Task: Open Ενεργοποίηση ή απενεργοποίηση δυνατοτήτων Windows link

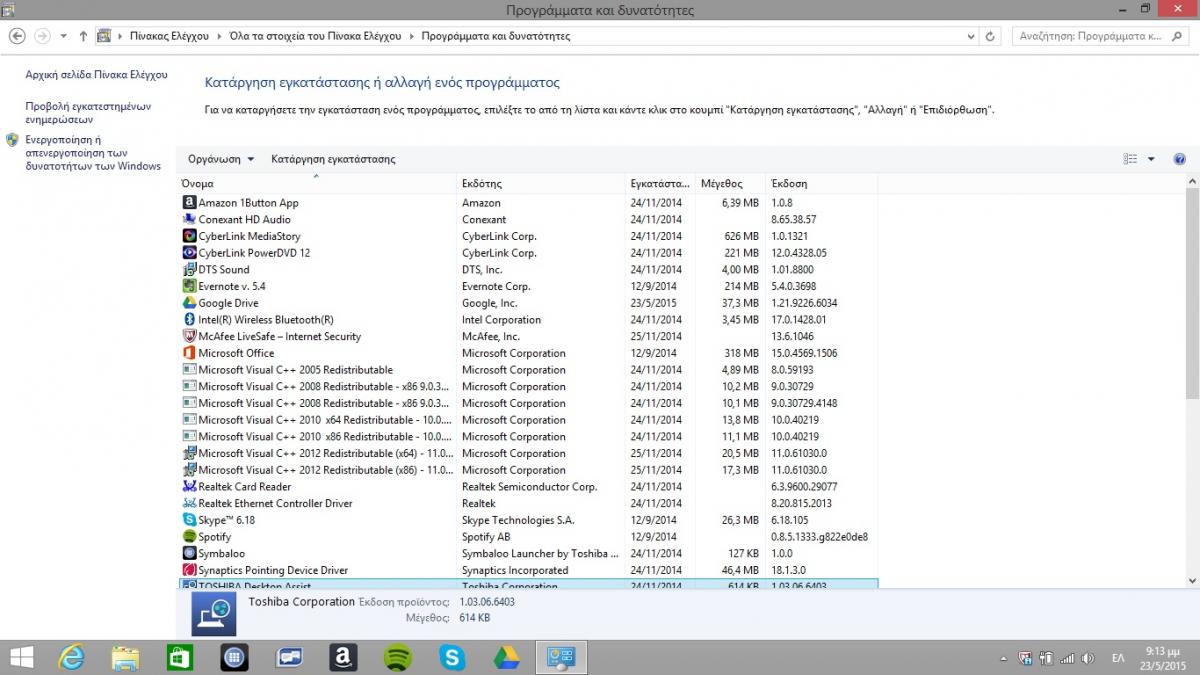Action: tap(93, 153)
